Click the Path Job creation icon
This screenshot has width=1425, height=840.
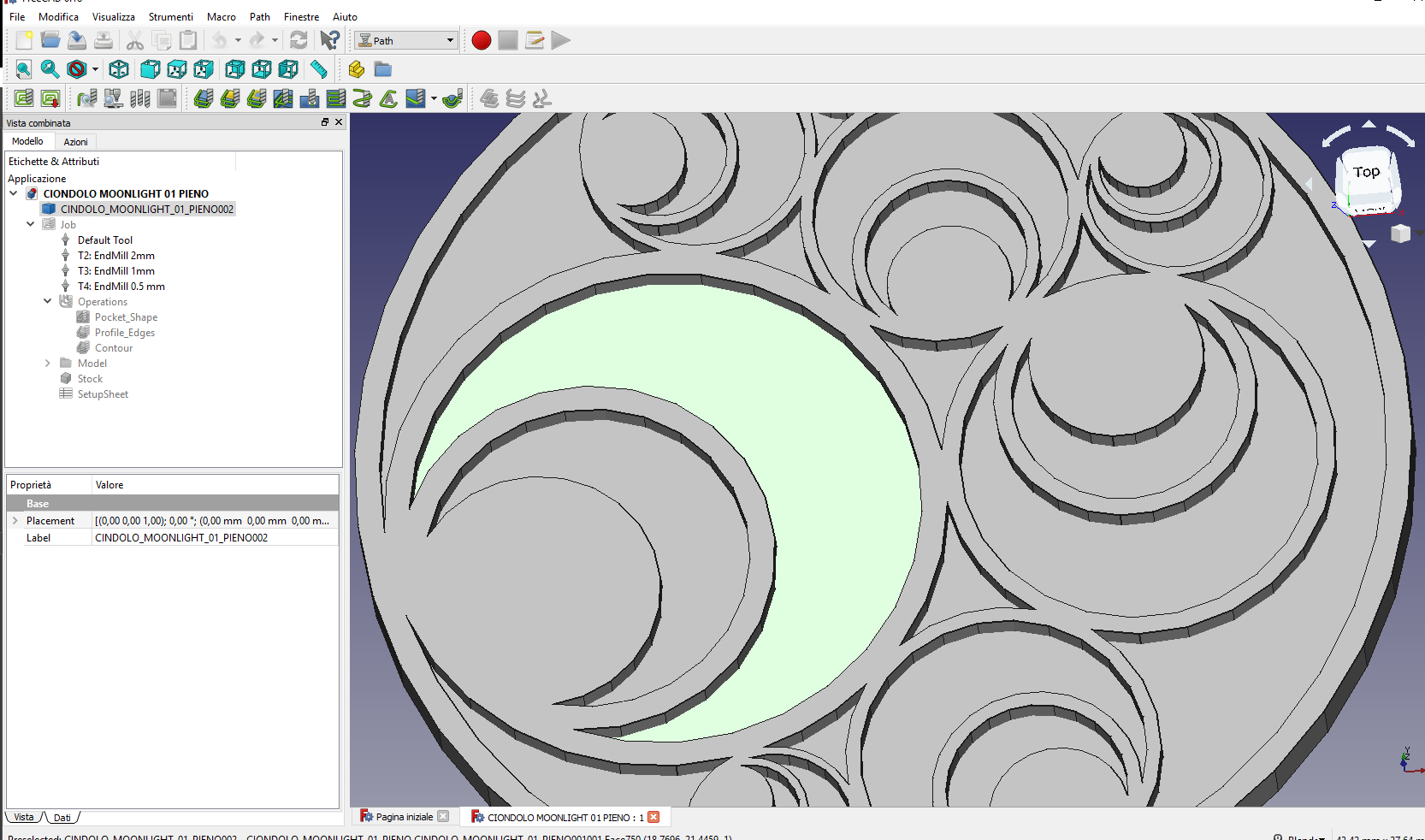click(x=24, y=98)
